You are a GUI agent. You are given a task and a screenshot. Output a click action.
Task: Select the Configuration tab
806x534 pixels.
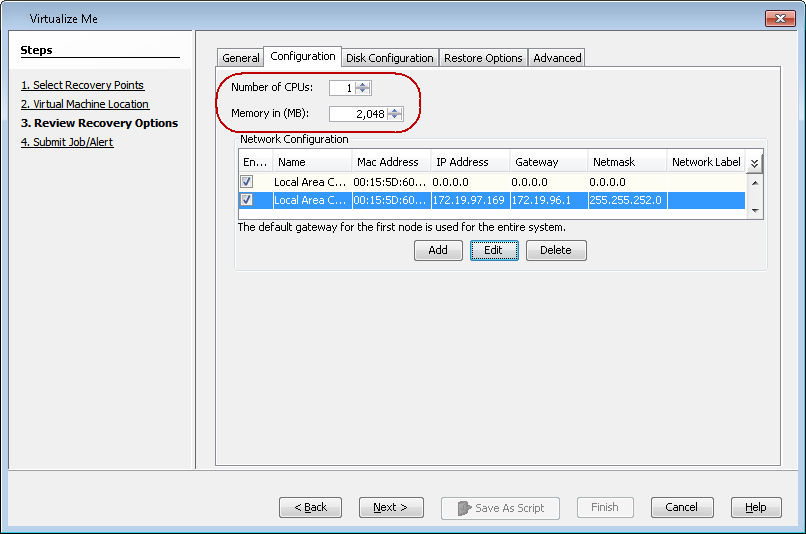click(x=302, y=56)
